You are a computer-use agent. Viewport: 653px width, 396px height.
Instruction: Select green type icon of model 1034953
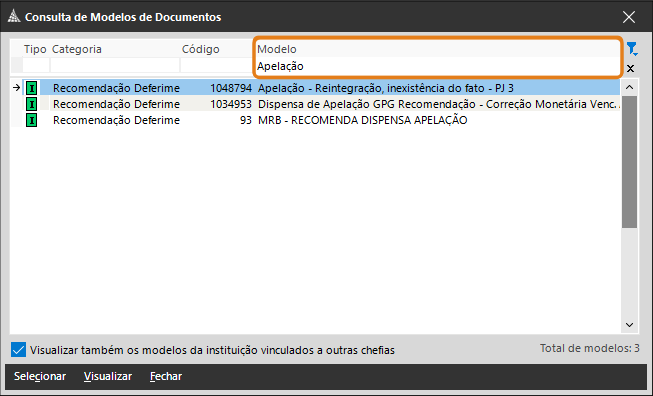(32, 104)
